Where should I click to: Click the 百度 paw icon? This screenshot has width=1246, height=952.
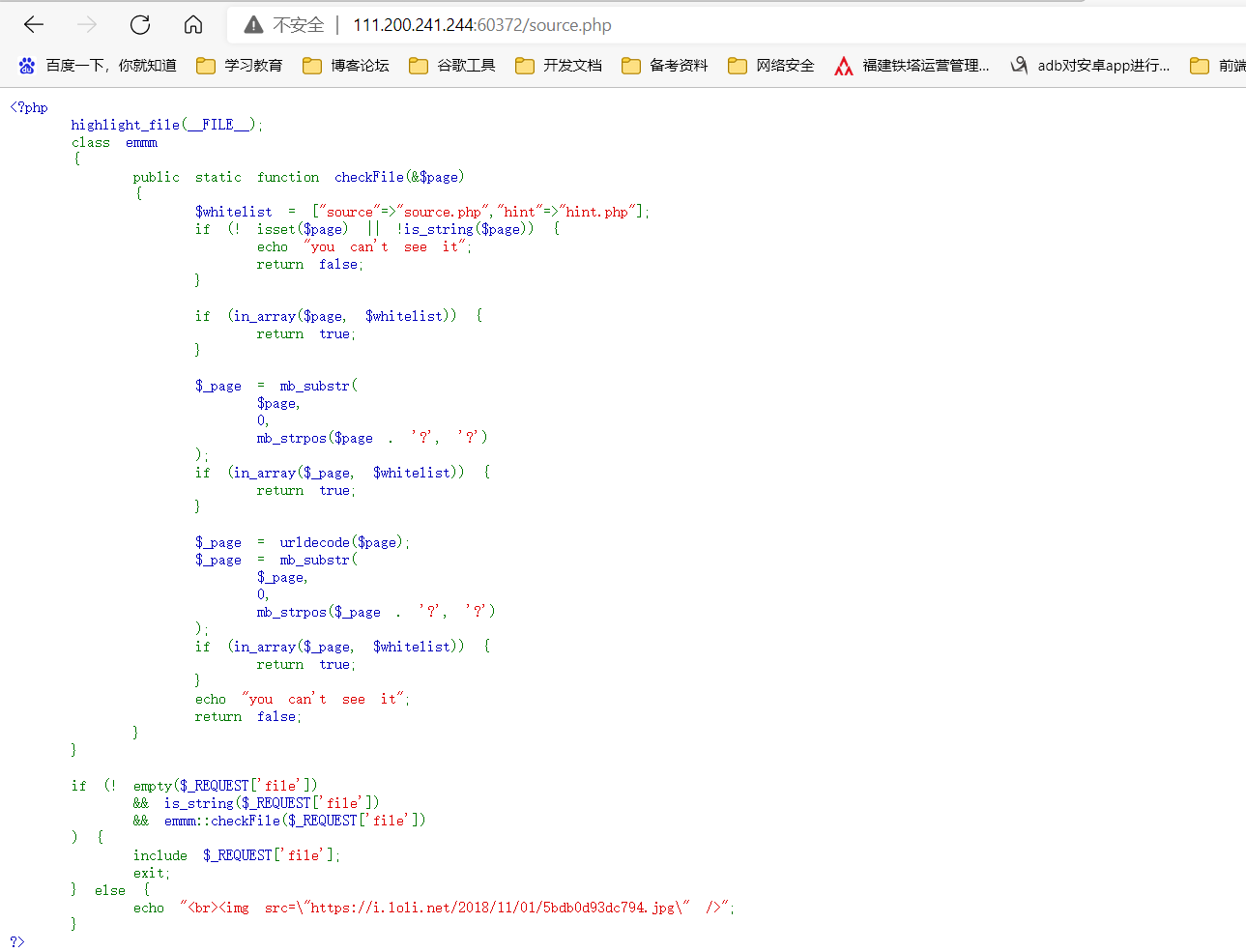coord(27,66)
